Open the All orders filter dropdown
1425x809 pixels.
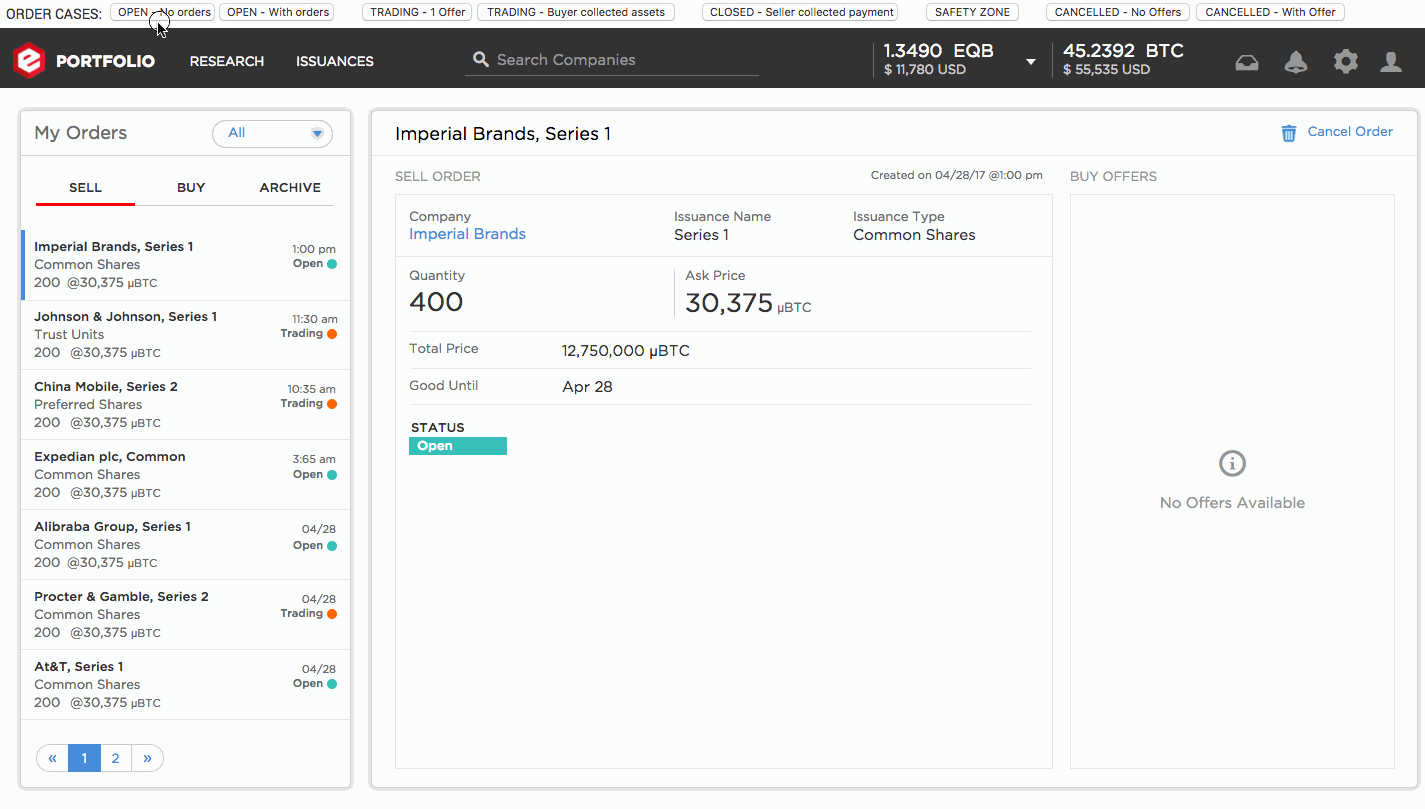point(272,133)
